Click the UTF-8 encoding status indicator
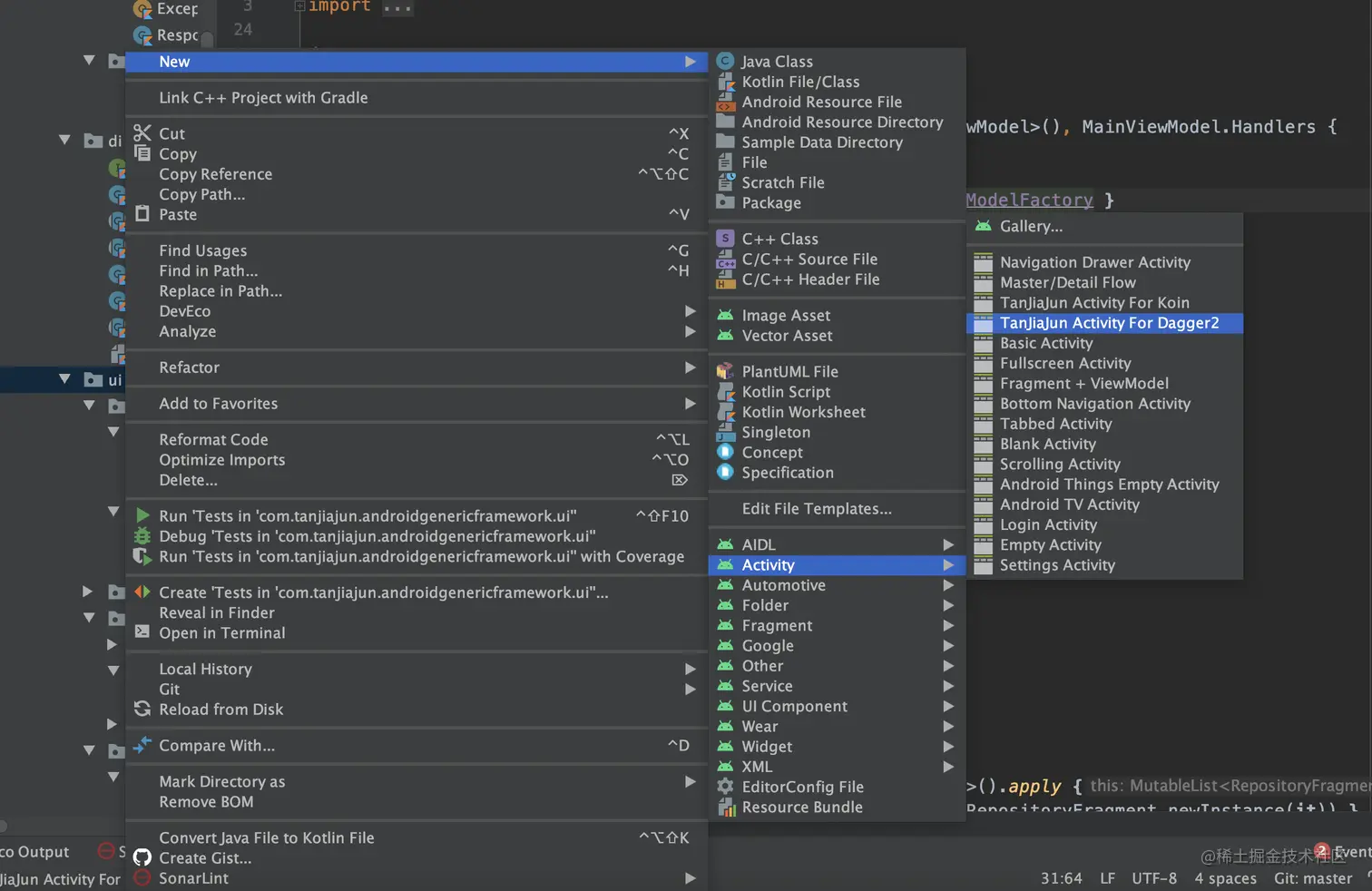 pyautogui.click(x=1153, y=878)
